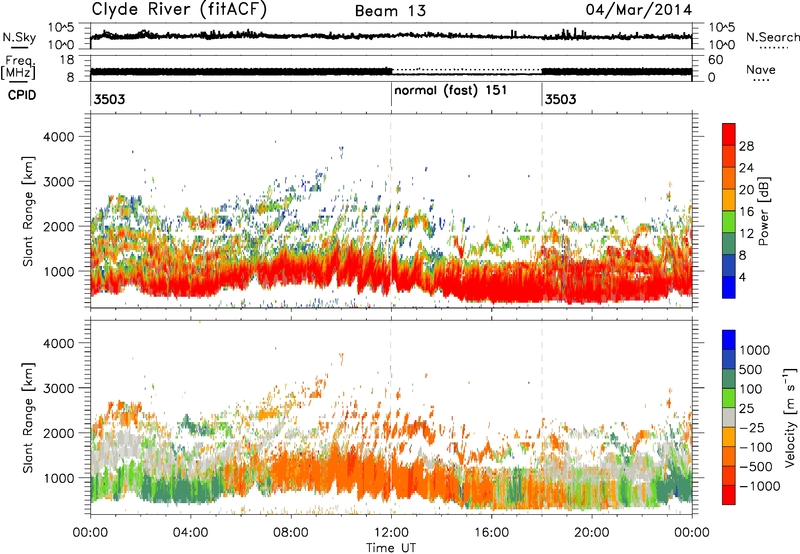Click the "CPID" row label

tap(22, 95)
